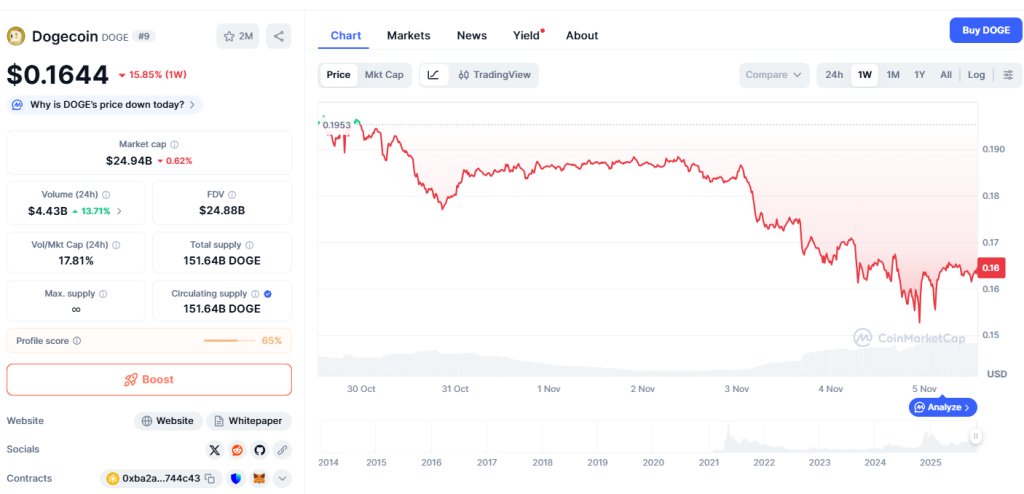Open the Reddit social icon

pyautogui.click(x=237, y=450)
